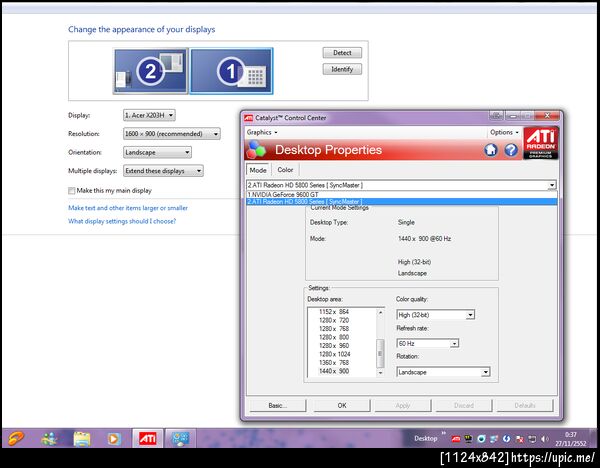
Task: Open the Orientation dropdown set to Landscape
Action: 157,152
